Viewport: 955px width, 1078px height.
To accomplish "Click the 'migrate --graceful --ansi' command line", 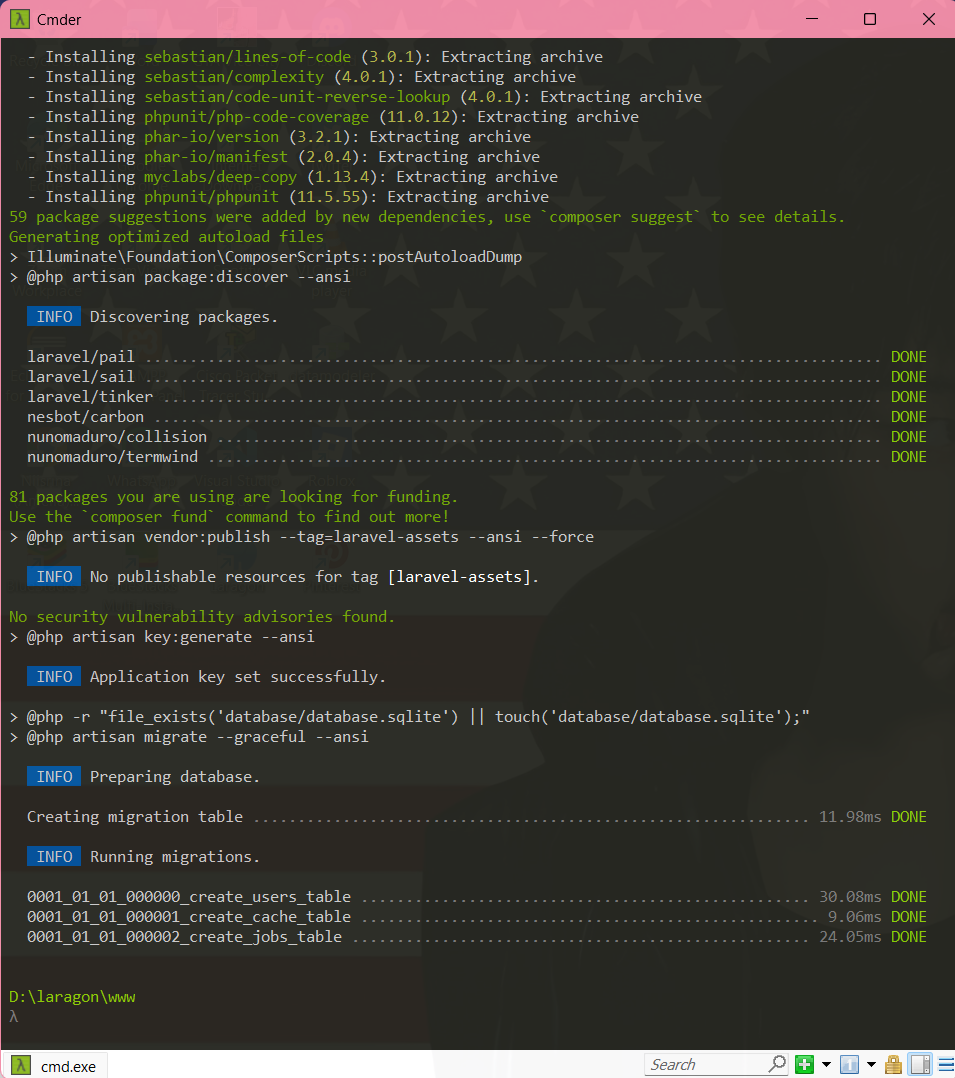I will pos(188,736).
